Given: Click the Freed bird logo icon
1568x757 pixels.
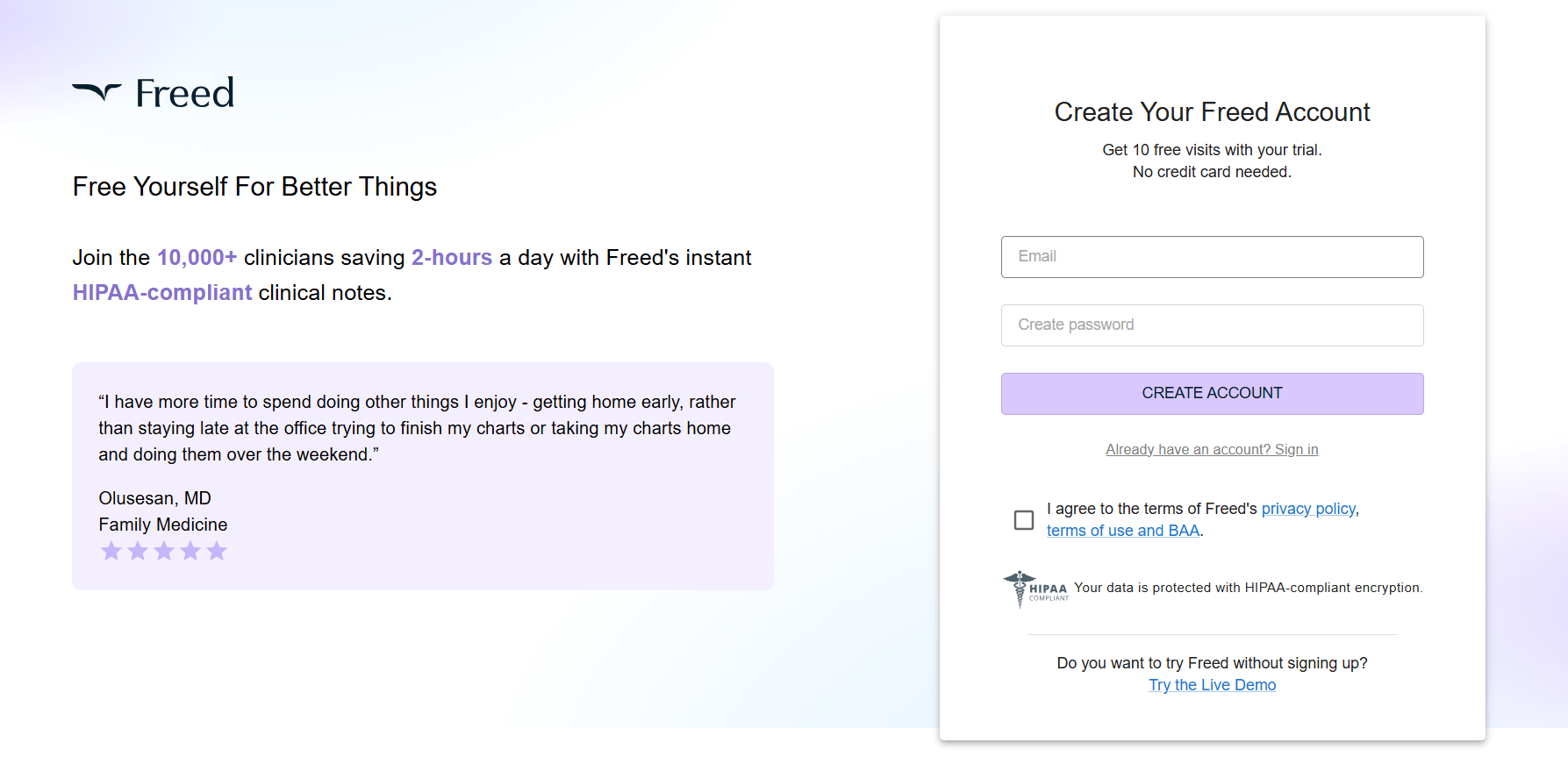Looking at the screenshot, I should tap(97, 91).
